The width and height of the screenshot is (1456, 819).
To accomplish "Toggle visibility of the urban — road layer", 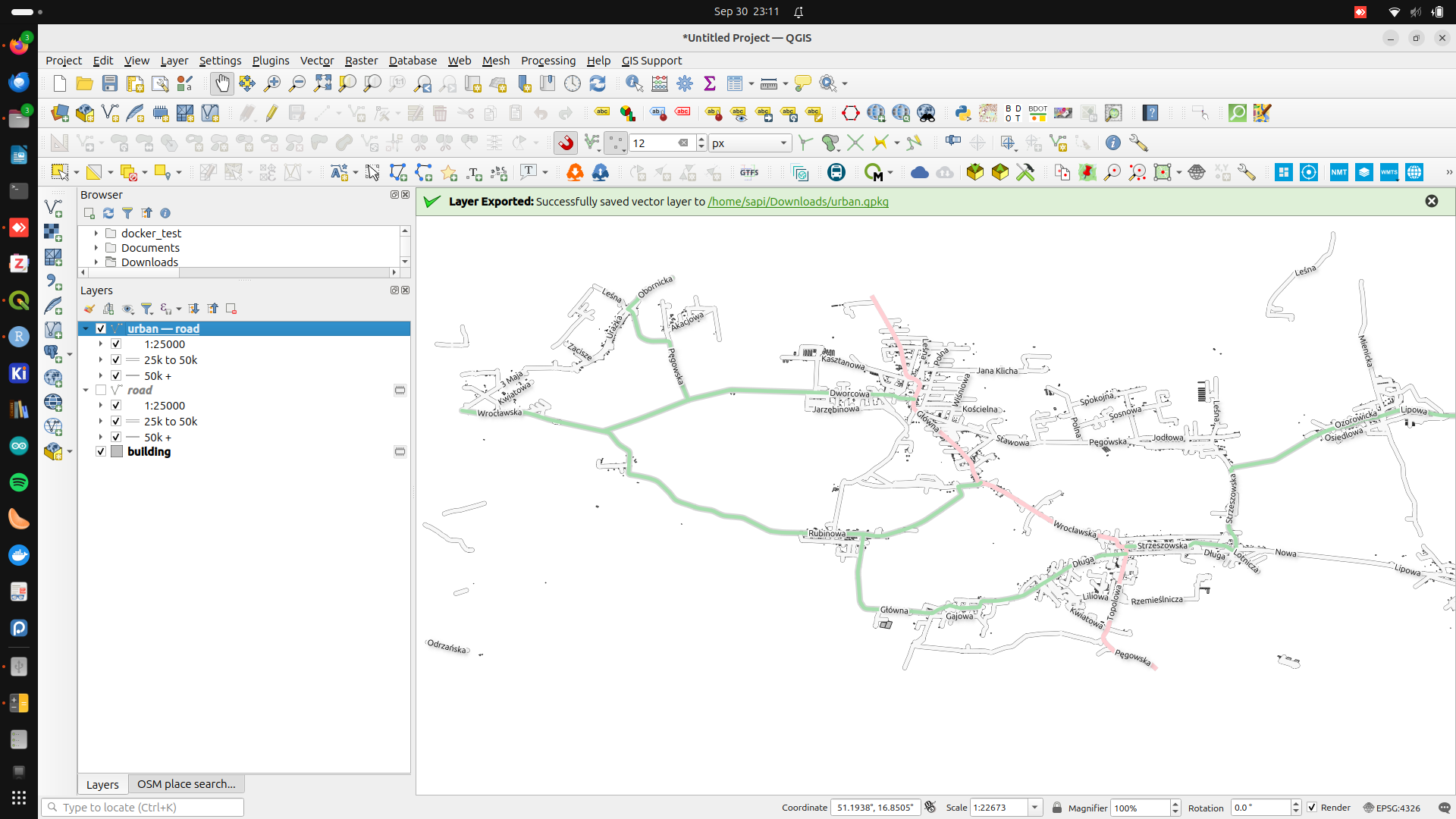I will tap(100, 328).
